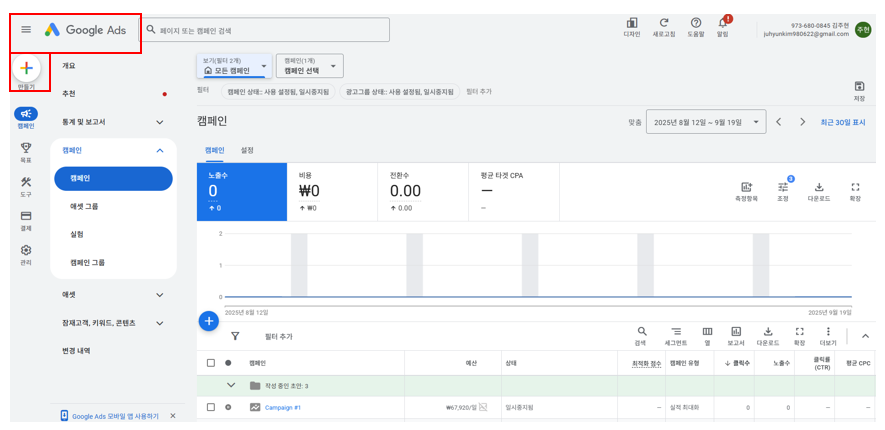The image size is (885, 430).
Task: Click the Campaign #1 status dot
Action: (228, 407)
